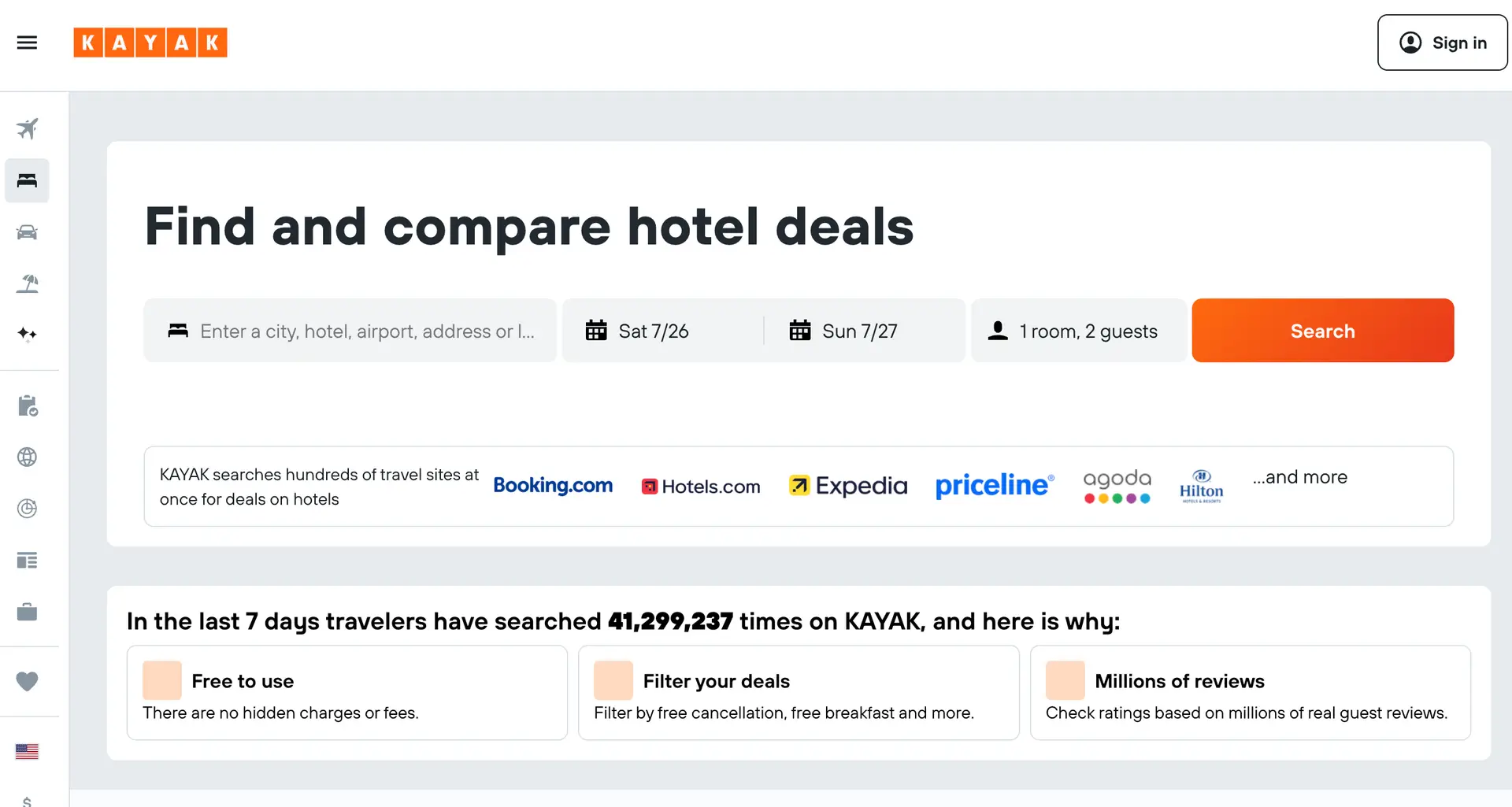Image resolution: width=1512 pixels, height=807 pixels.
Task: Click the Sign in button
Action: [1443, 43]
